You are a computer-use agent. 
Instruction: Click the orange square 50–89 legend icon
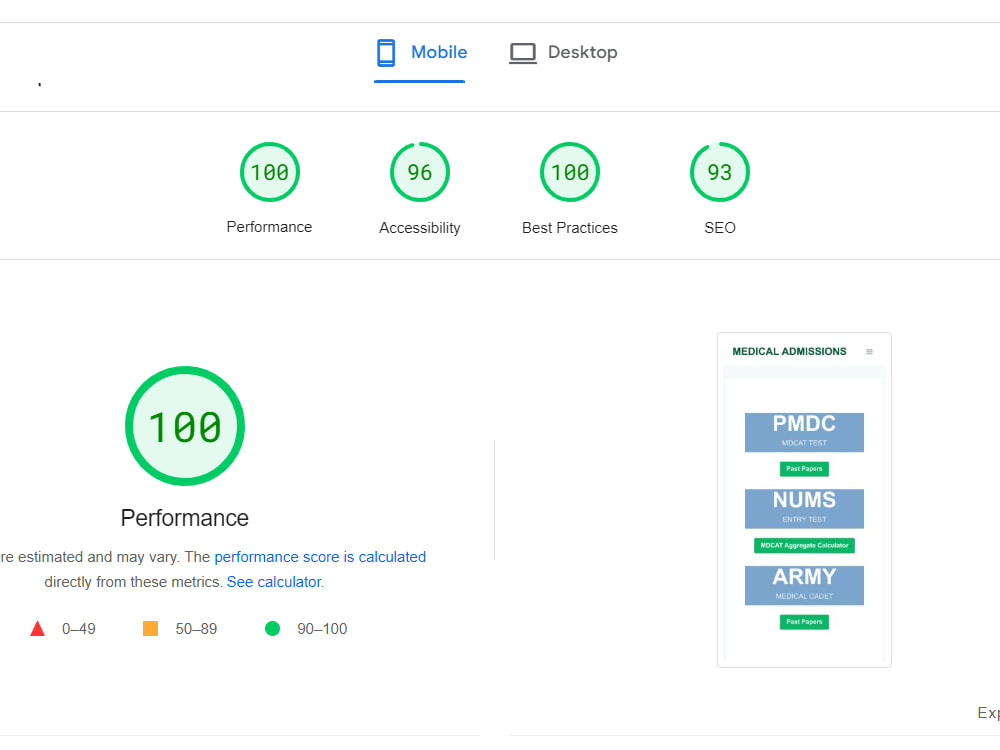(151, 629)
